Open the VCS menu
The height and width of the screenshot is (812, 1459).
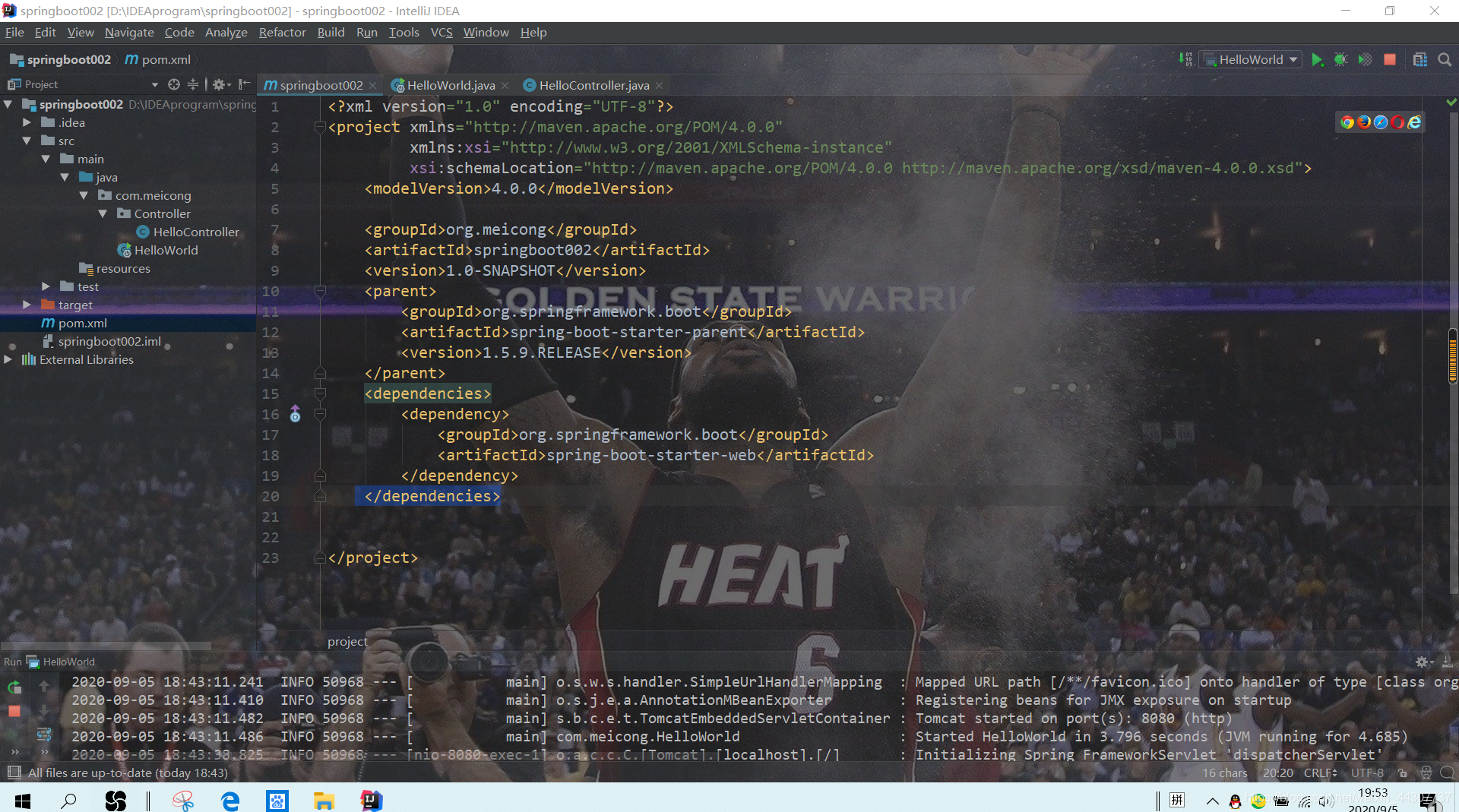(441, 32)
